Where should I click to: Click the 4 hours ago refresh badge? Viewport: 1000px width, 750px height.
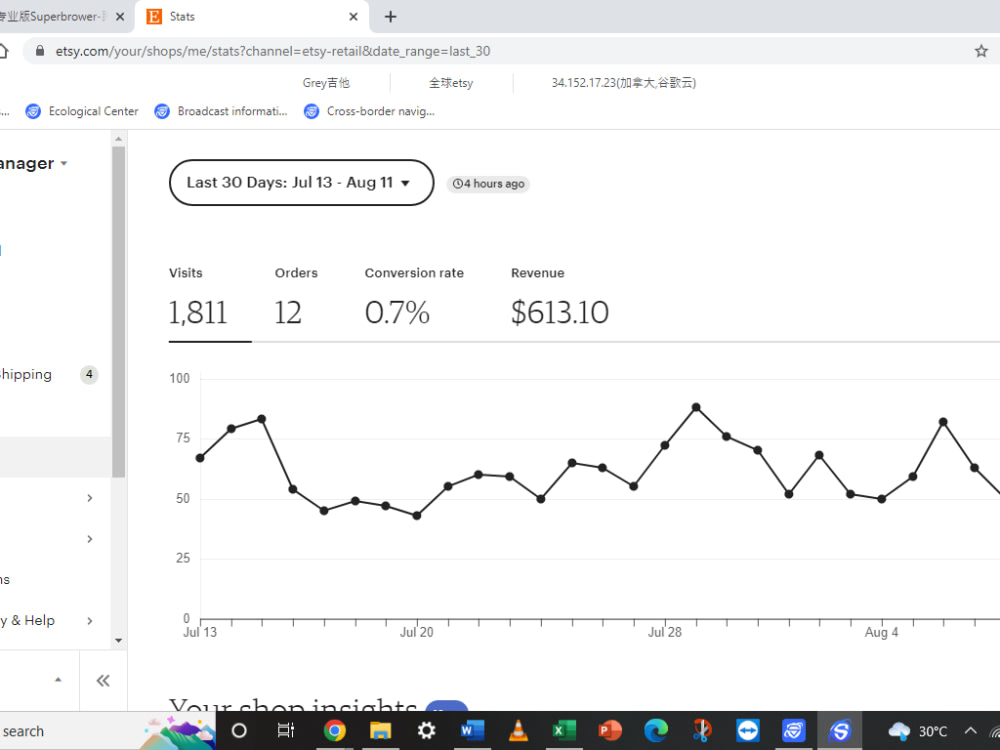click(488, 184)
